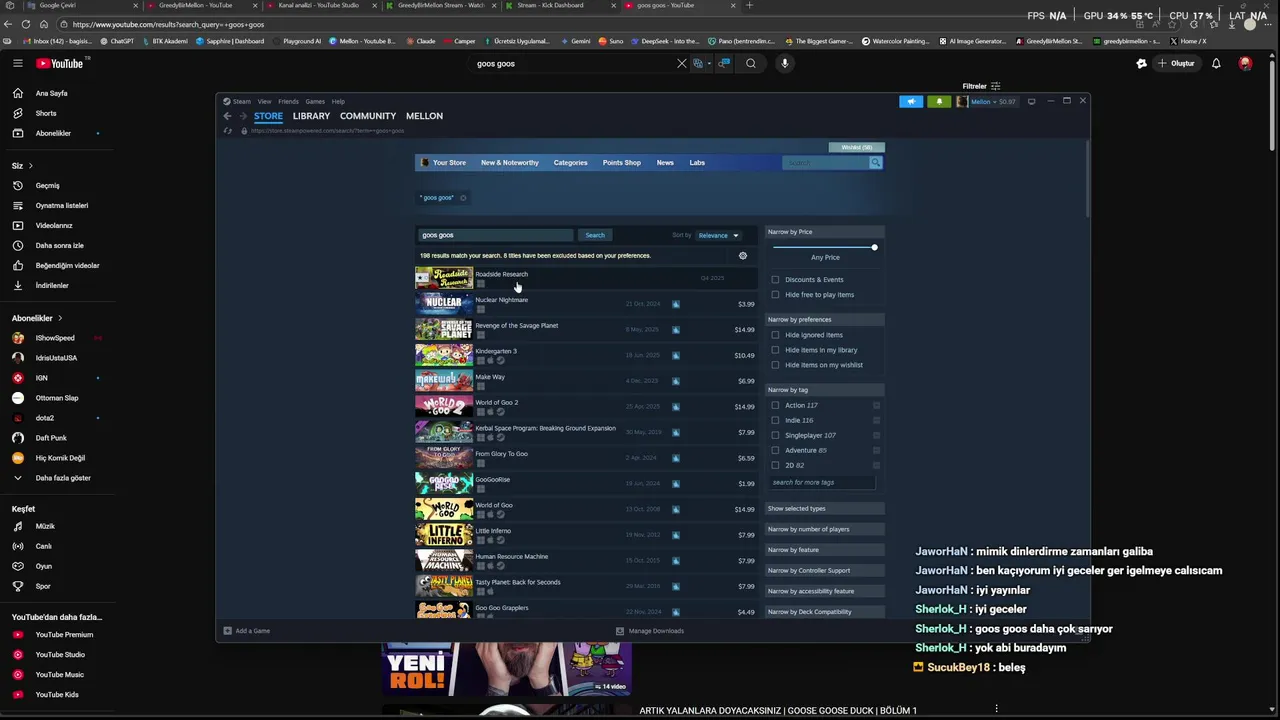Click Manage Downloads icon in Steam
Screen dimensions: 1280x720
click(x=620, y=631)
